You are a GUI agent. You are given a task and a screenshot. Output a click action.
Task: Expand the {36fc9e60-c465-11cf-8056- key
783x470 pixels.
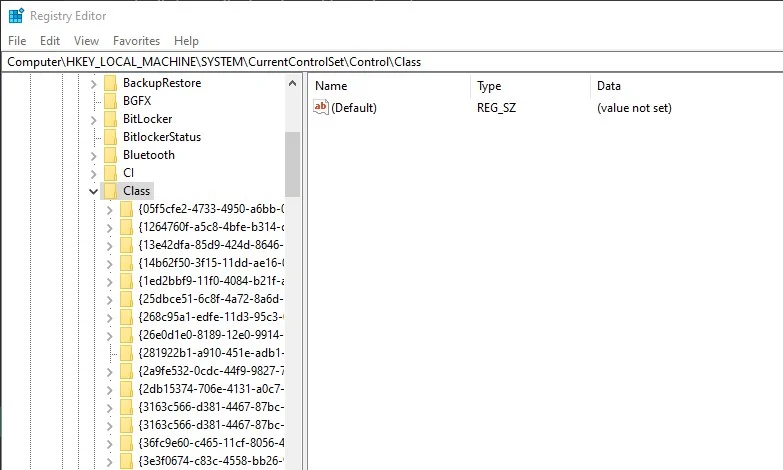(109, 444)
